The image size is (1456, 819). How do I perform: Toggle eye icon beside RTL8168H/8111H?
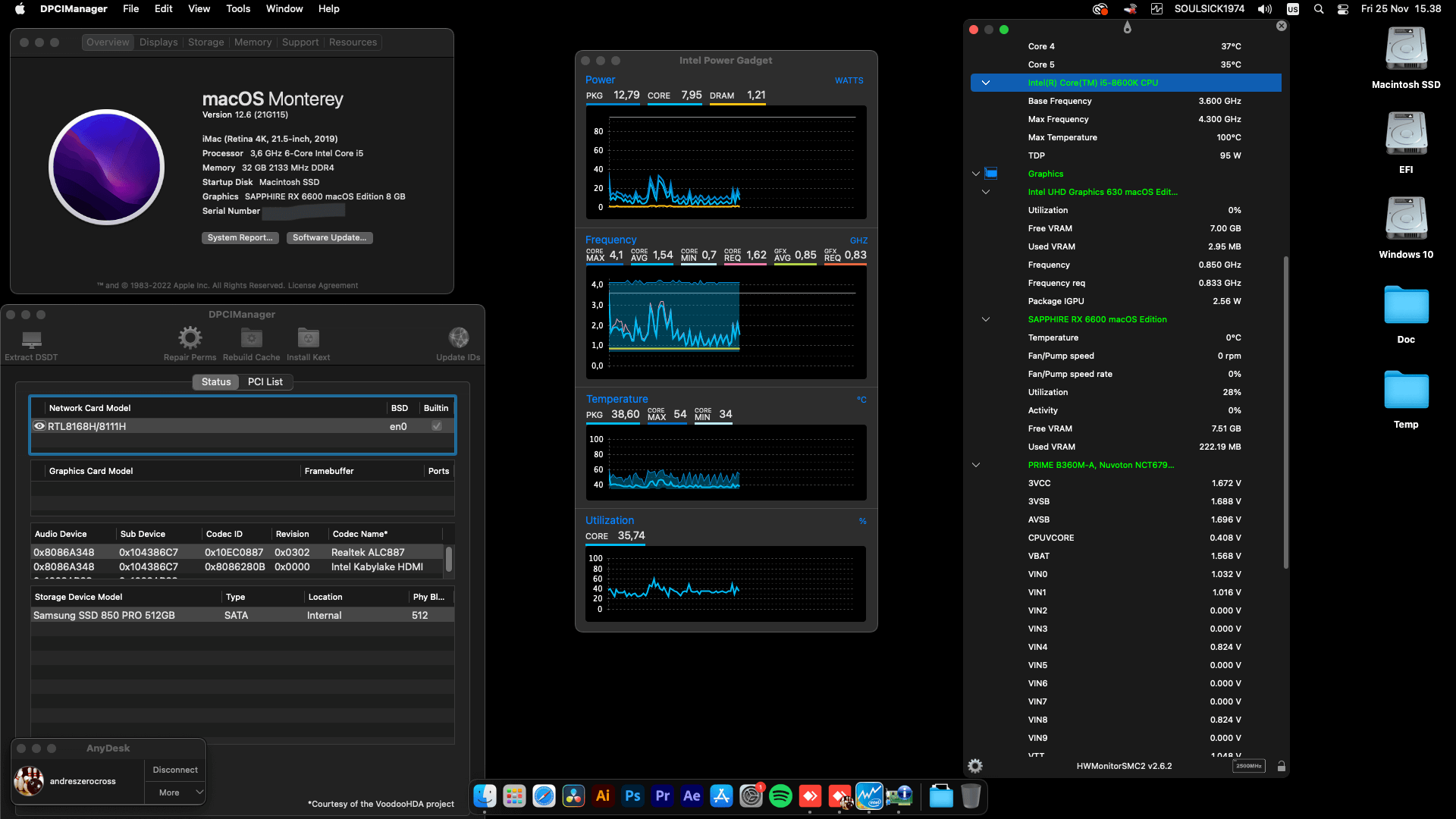(x=39, y=426)
